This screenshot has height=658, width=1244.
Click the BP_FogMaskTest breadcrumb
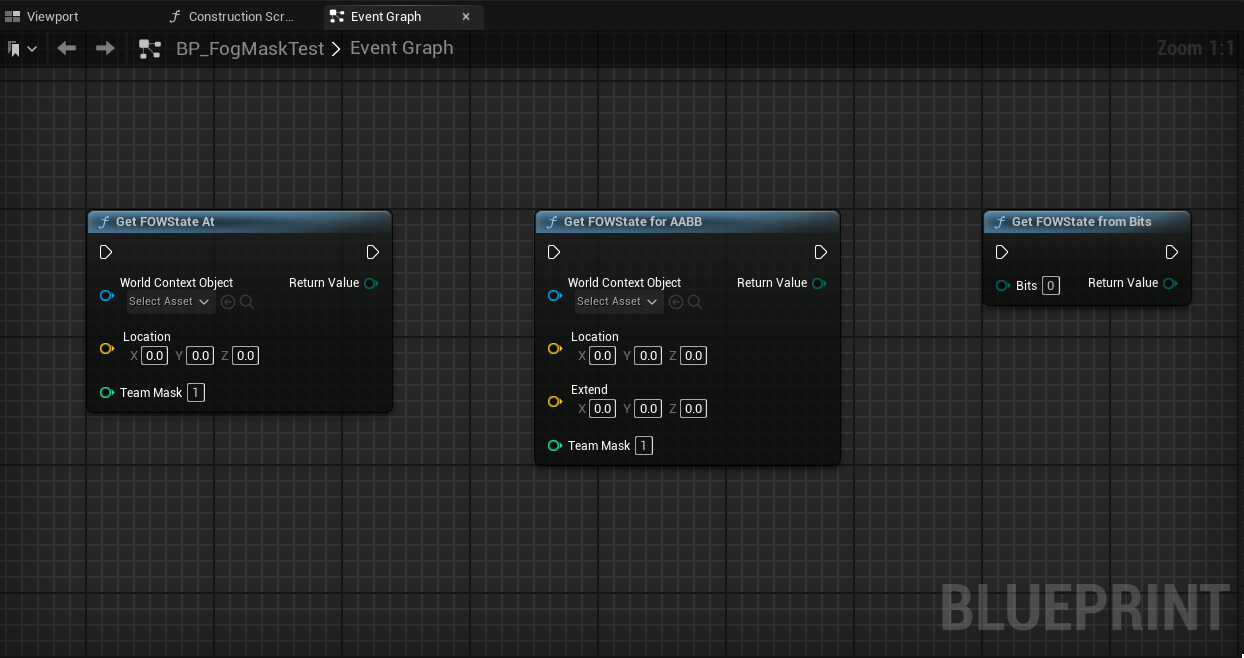click(250, 48)
